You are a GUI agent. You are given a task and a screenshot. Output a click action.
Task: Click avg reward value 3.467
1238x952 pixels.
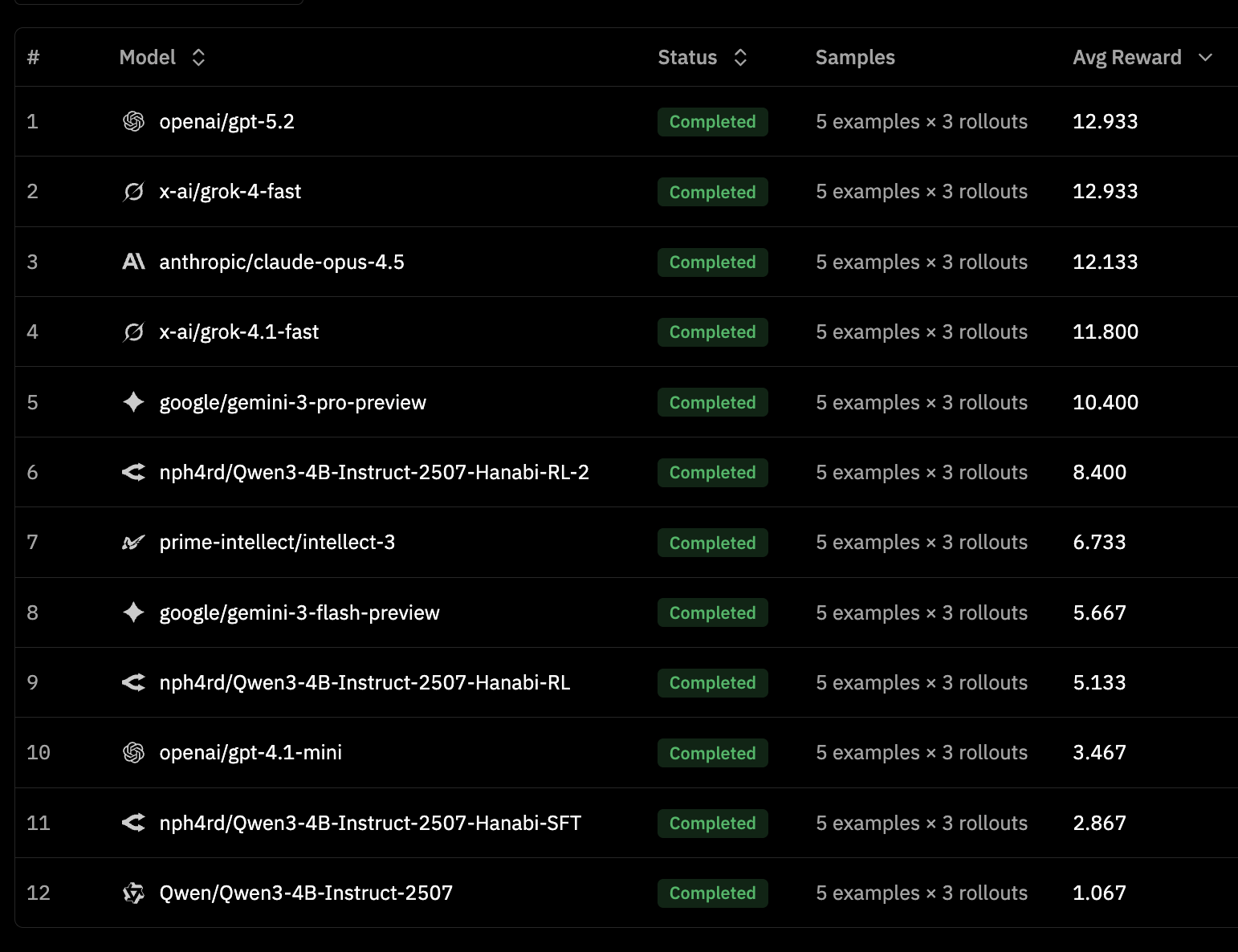click(1100, 752)
